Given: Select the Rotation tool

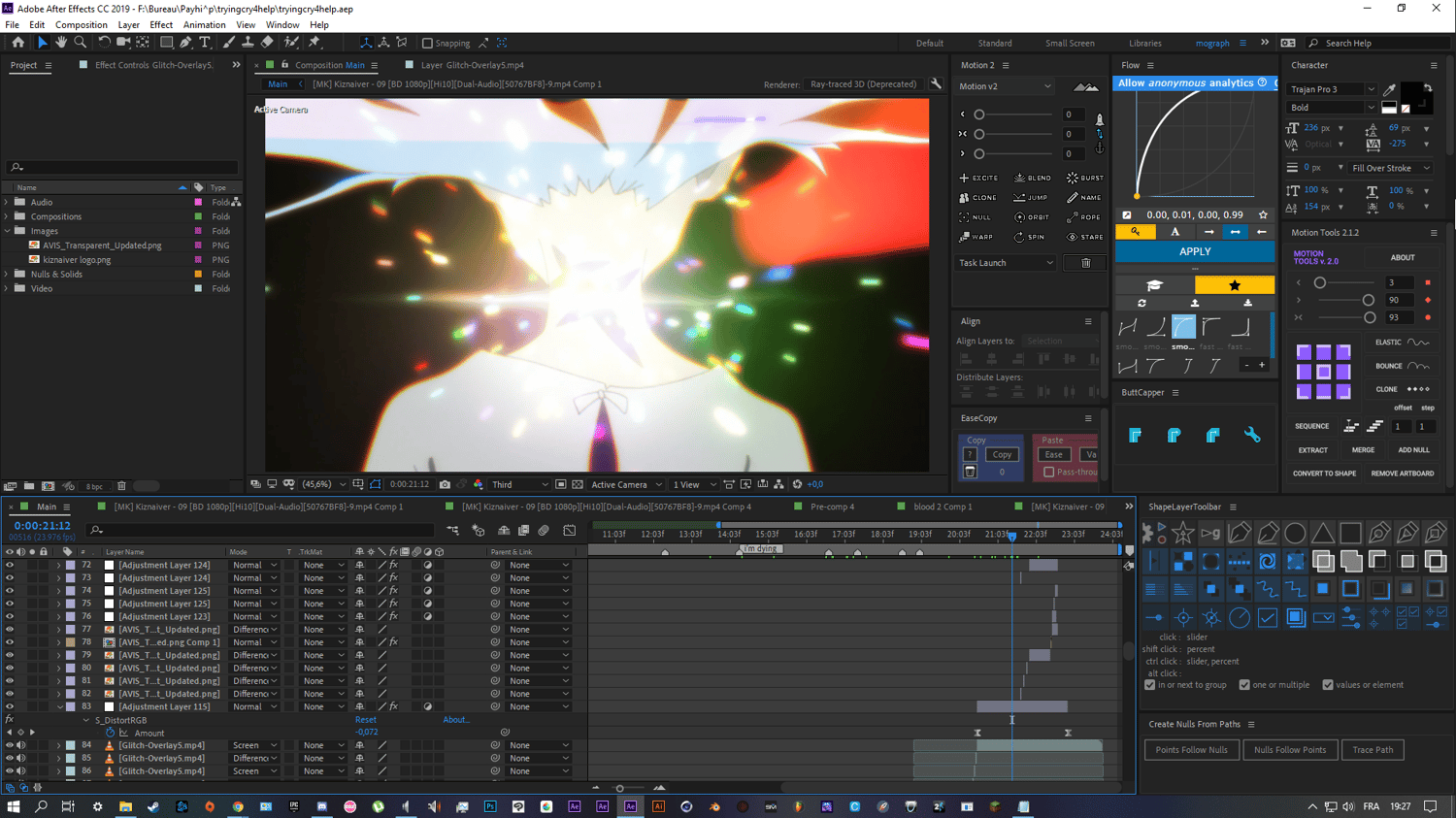Looking at the screenshot, I should (104, 43).
